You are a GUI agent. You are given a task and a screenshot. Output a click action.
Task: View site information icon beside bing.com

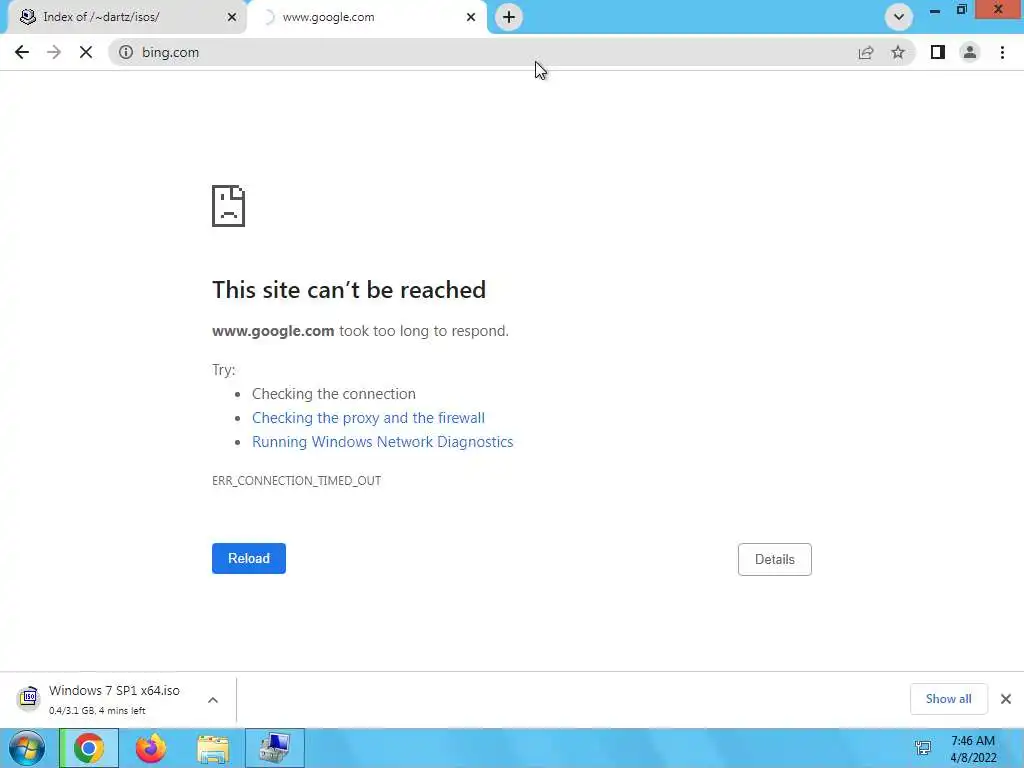[x=126, y=52]
